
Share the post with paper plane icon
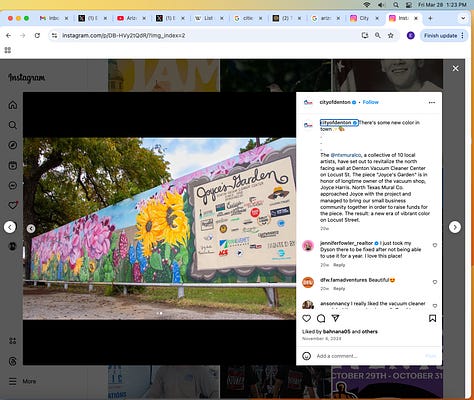[x=335, y=318]
